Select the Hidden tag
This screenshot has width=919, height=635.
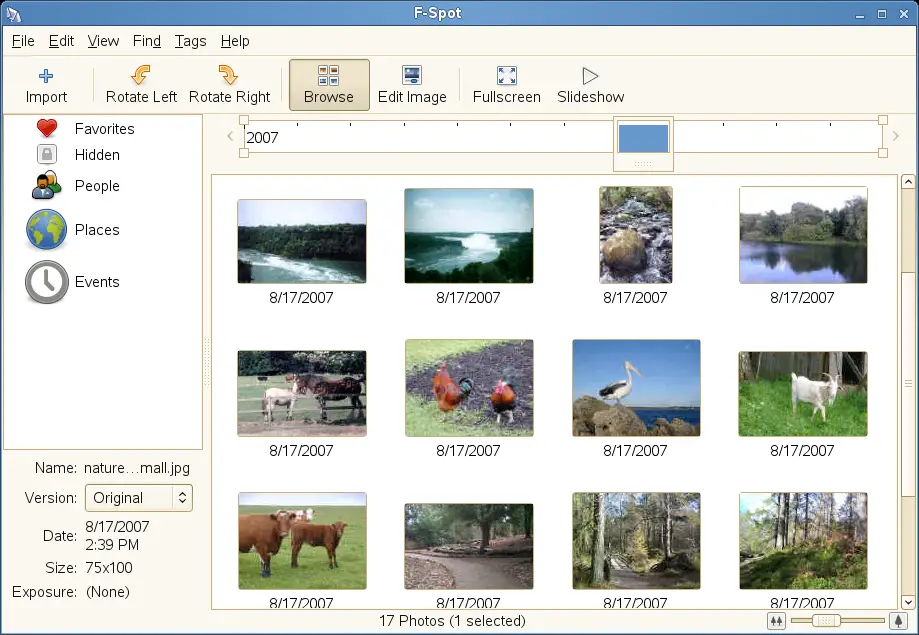pyautogui.click(x=47, y=155)
